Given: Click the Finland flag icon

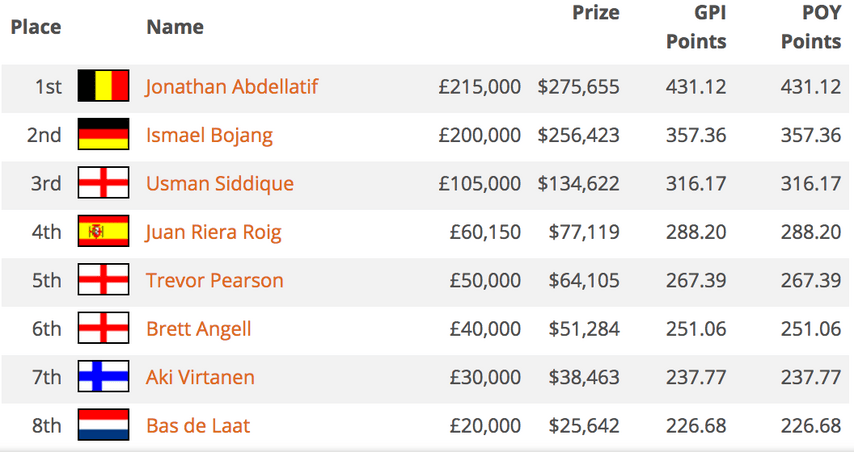Looking at the screenshot, I should pos(103,376).
